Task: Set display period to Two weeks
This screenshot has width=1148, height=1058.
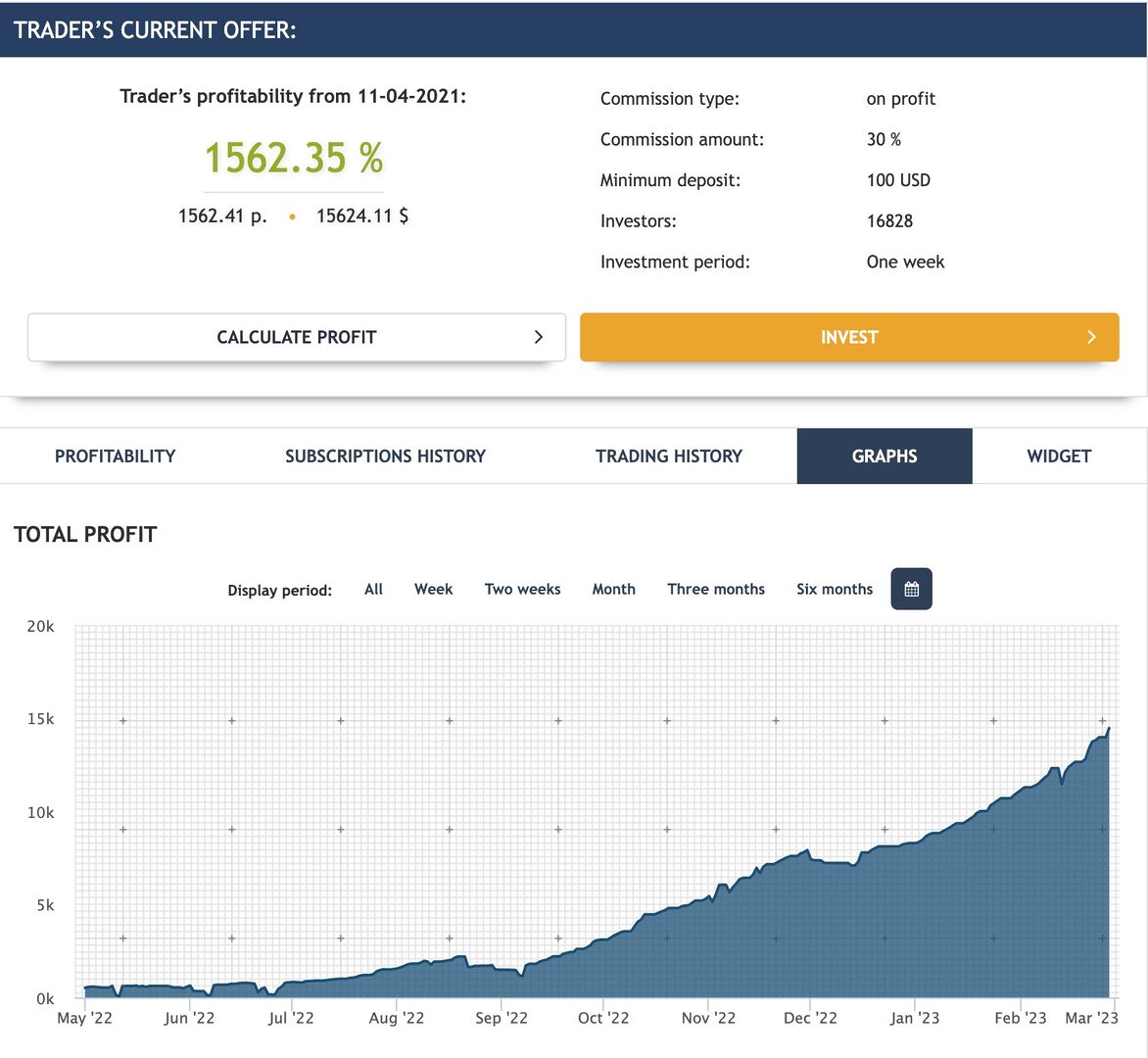Action: pyautogui.click(x=523, y=590)
